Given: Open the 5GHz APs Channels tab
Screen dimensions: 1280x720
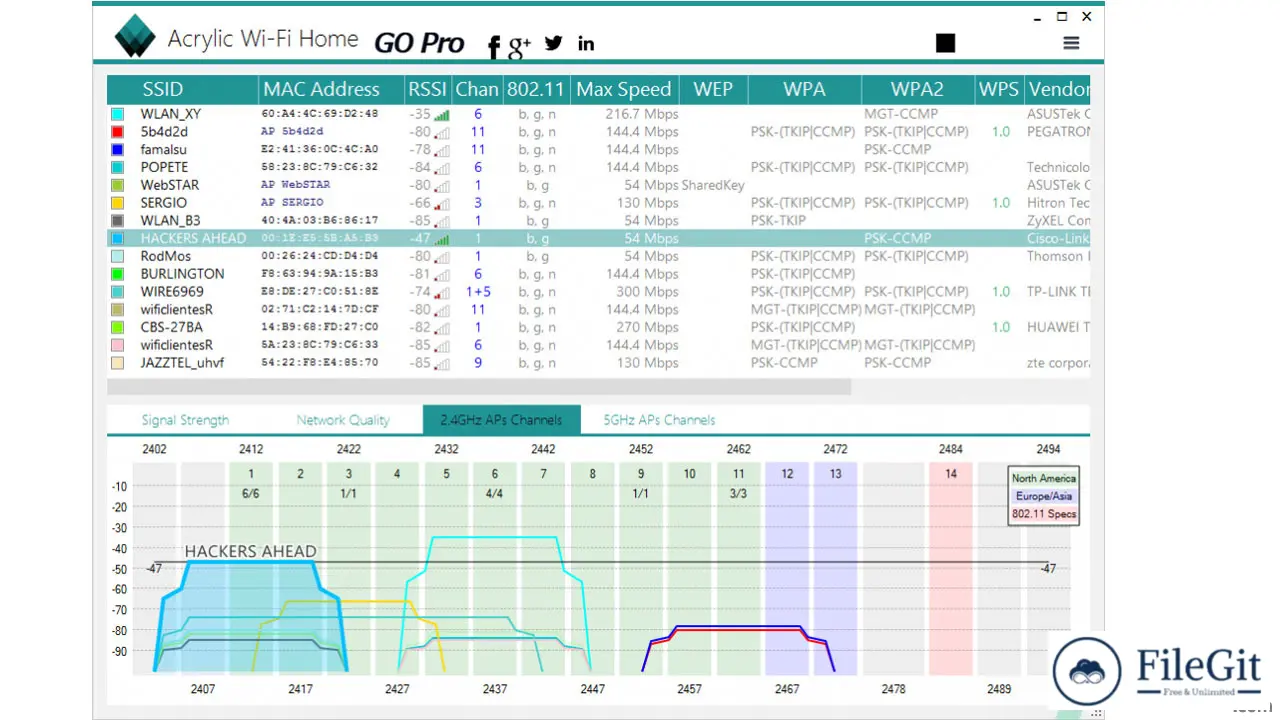Looking at the screenshot, I should (x=659, y=420).
